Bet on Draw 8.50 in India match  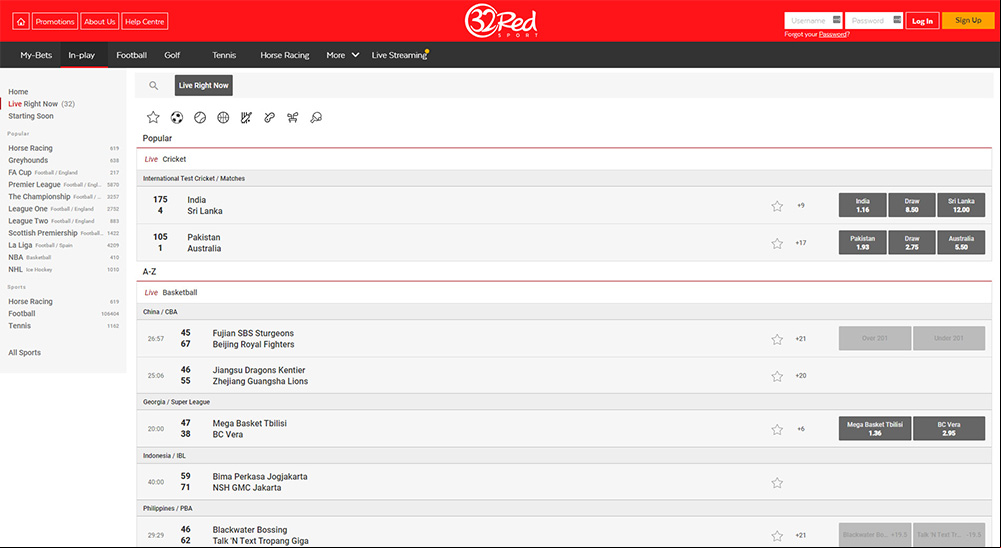coord(912,205)
